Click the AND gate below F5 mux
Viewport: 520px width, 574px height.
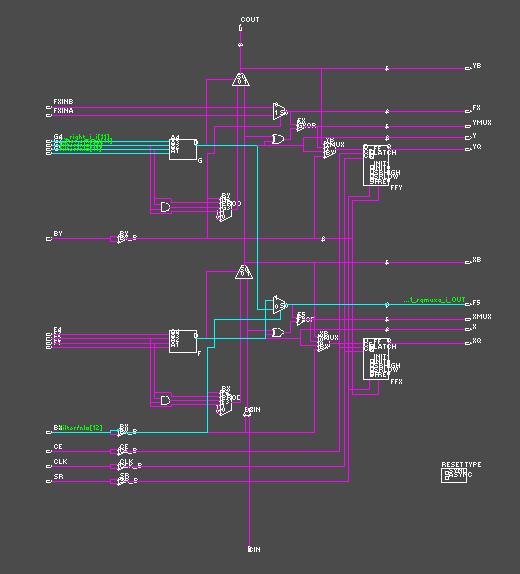278,332
